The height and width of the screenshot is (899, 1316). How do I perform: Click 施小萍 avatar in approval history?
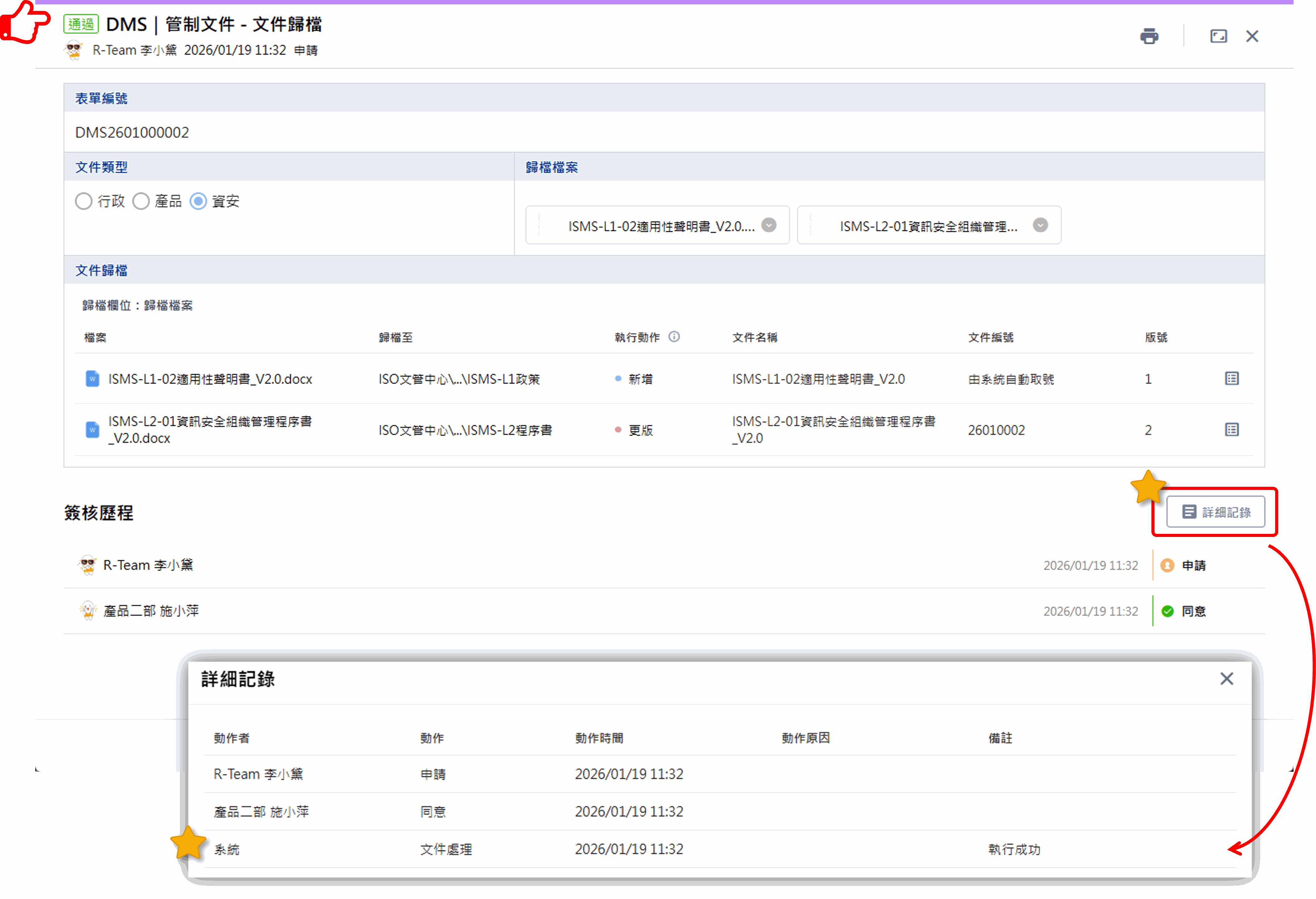coord(88,611)
